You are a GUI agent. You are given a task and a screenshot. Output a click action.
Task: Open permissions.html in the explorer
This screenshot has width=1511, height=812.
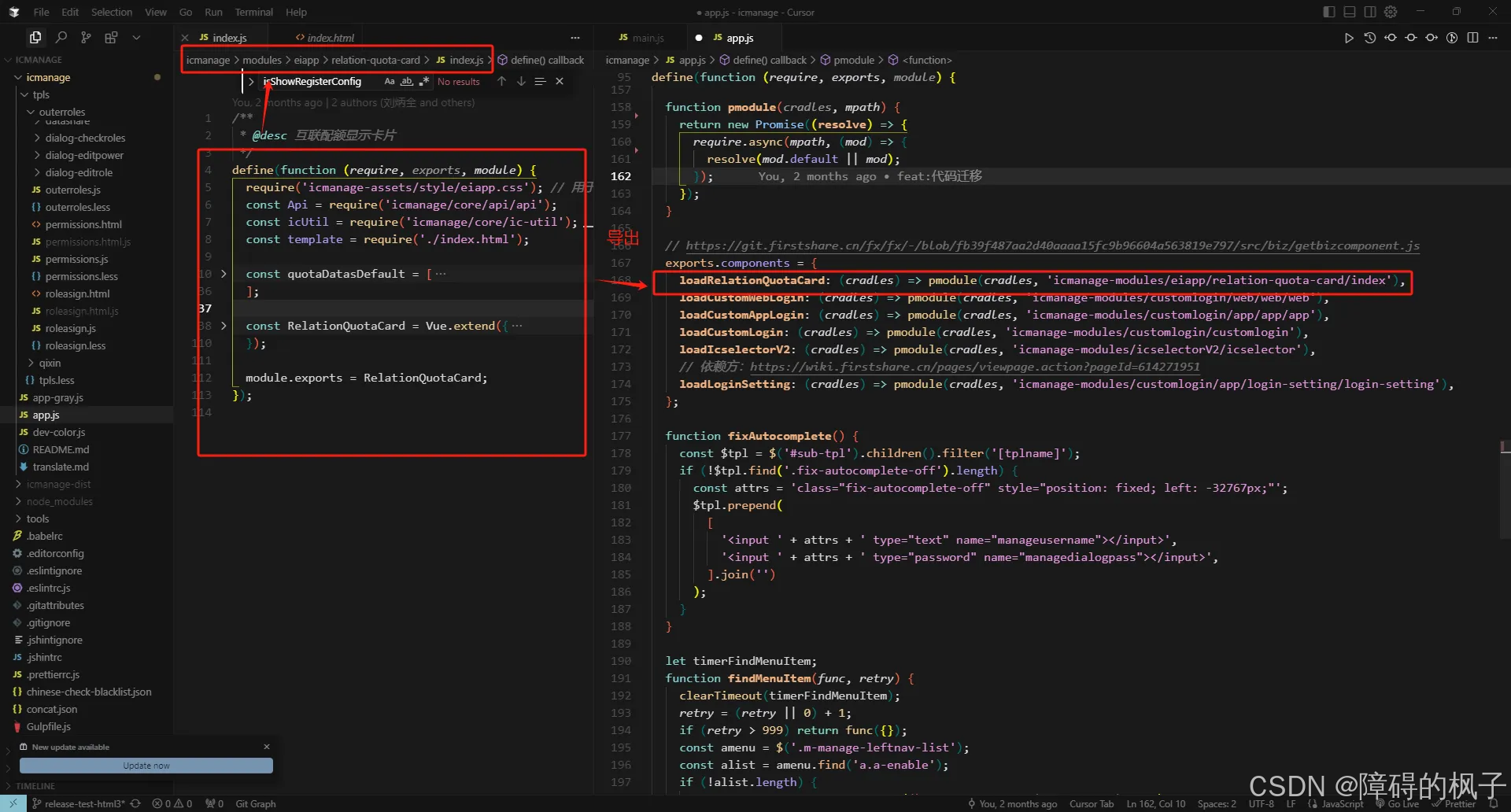click(x=83, y=224)
